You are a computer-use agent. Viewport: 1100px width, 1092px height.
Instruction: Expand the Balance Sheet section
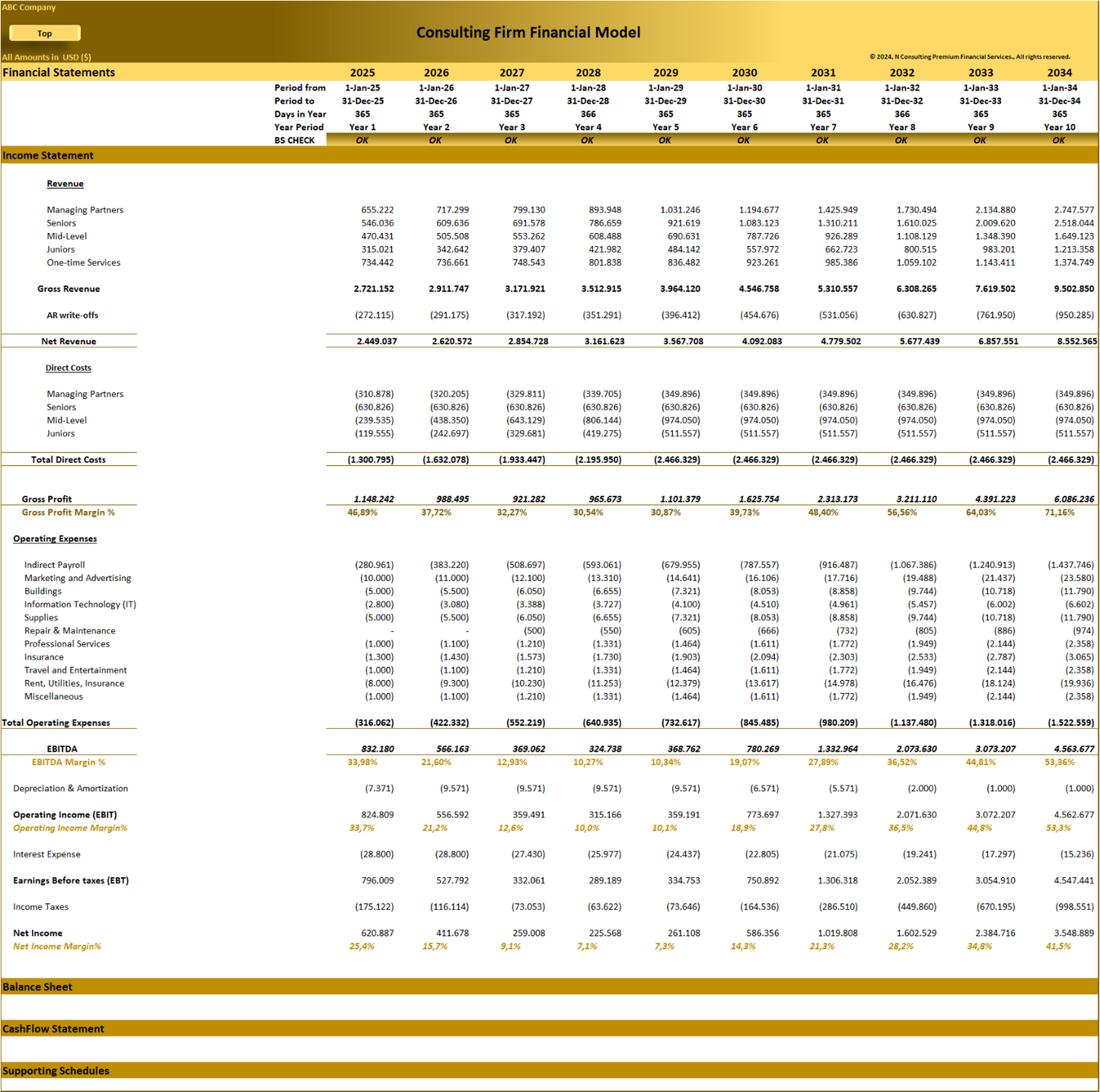coord(550,987)
